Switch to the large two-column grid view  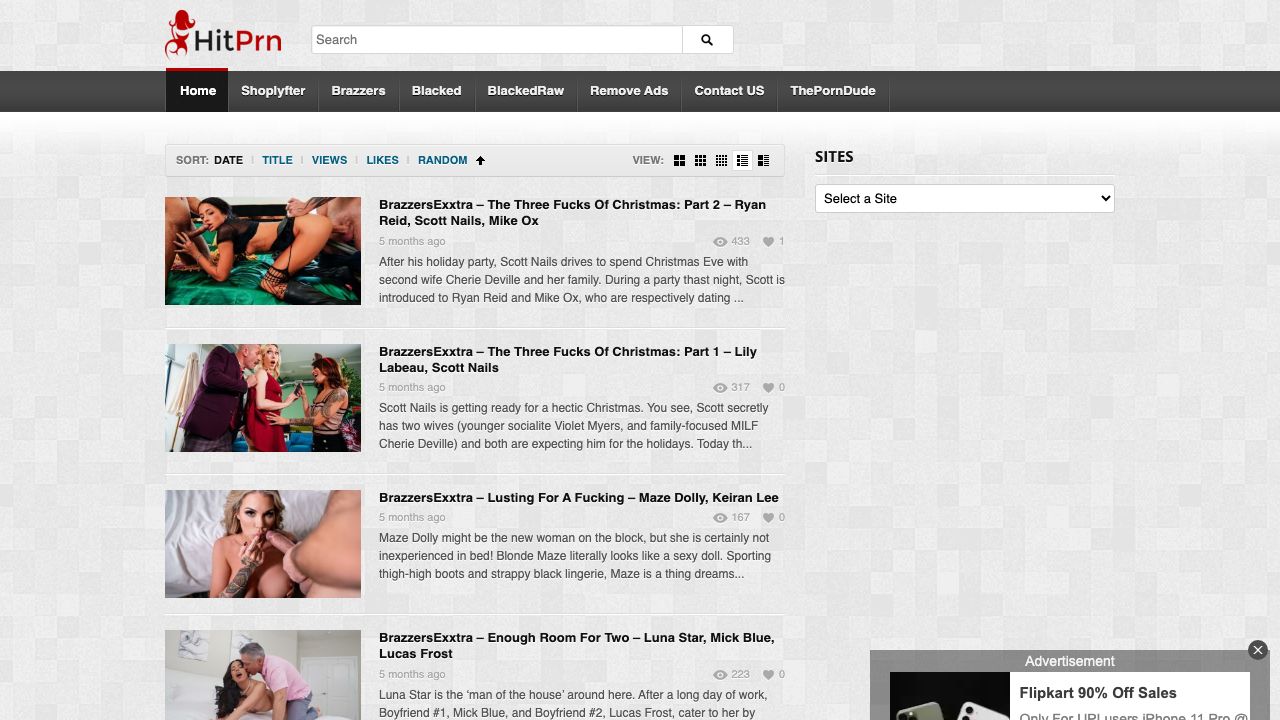click(679, 160)
